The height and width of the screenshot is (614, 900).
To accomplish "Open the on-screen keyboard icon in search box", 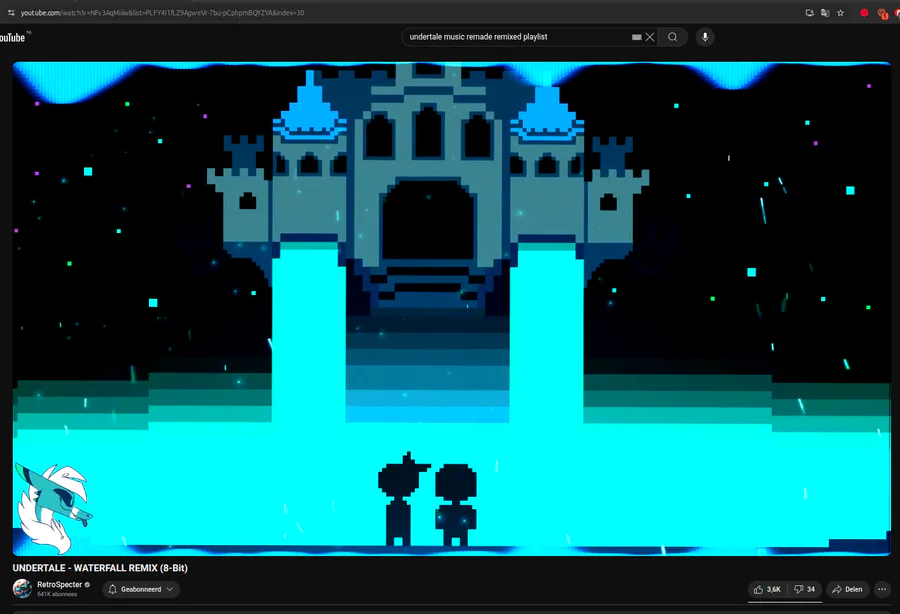I will (637, 37).
